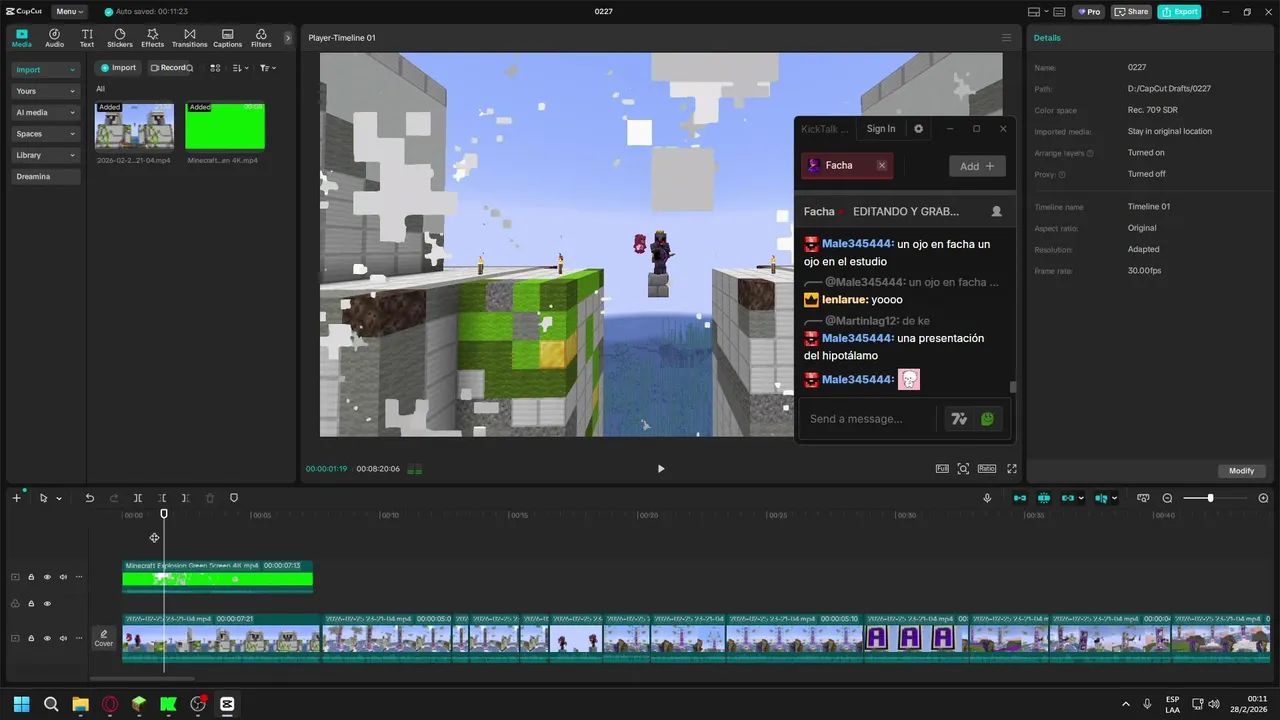
Task: Open the player hamburger menu
Action: coord(1006,38)
